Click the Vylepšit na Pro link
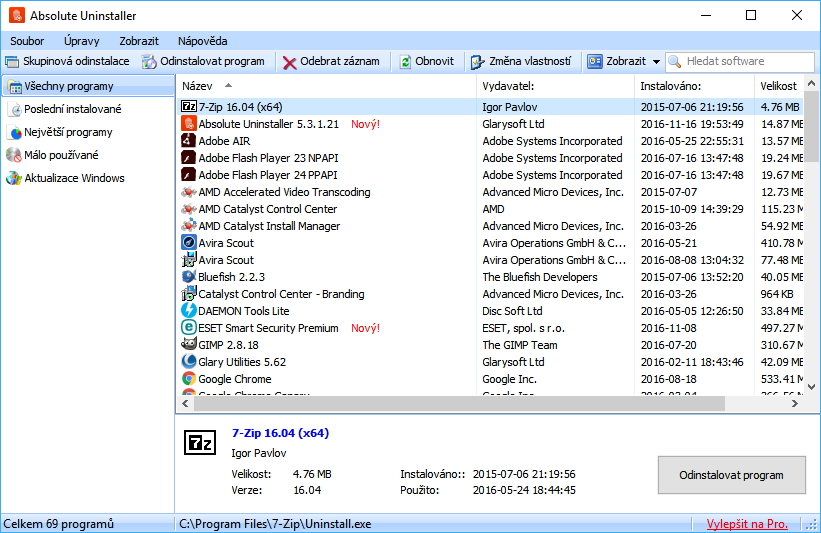Screen dimensions: 821x533 [747, 524]
